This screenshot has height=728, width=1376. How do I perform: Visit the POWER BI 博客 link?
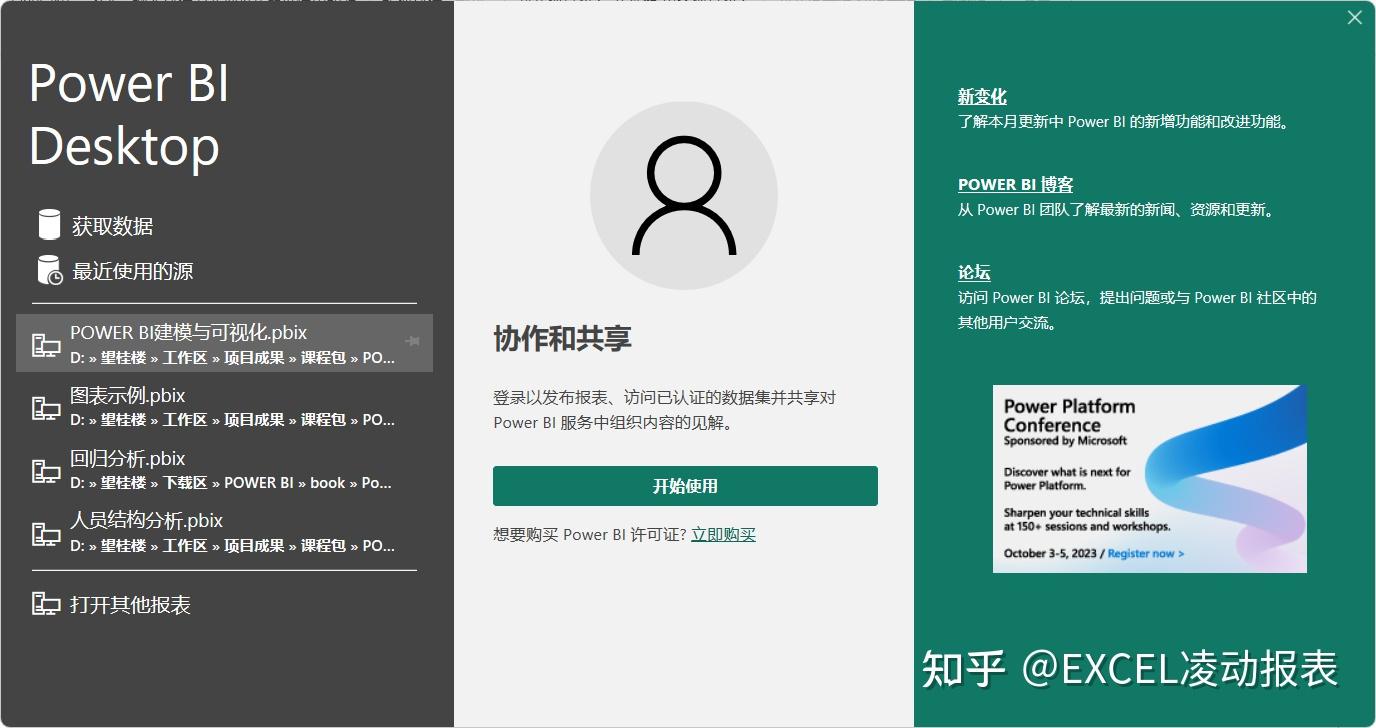click(1015, 185)
